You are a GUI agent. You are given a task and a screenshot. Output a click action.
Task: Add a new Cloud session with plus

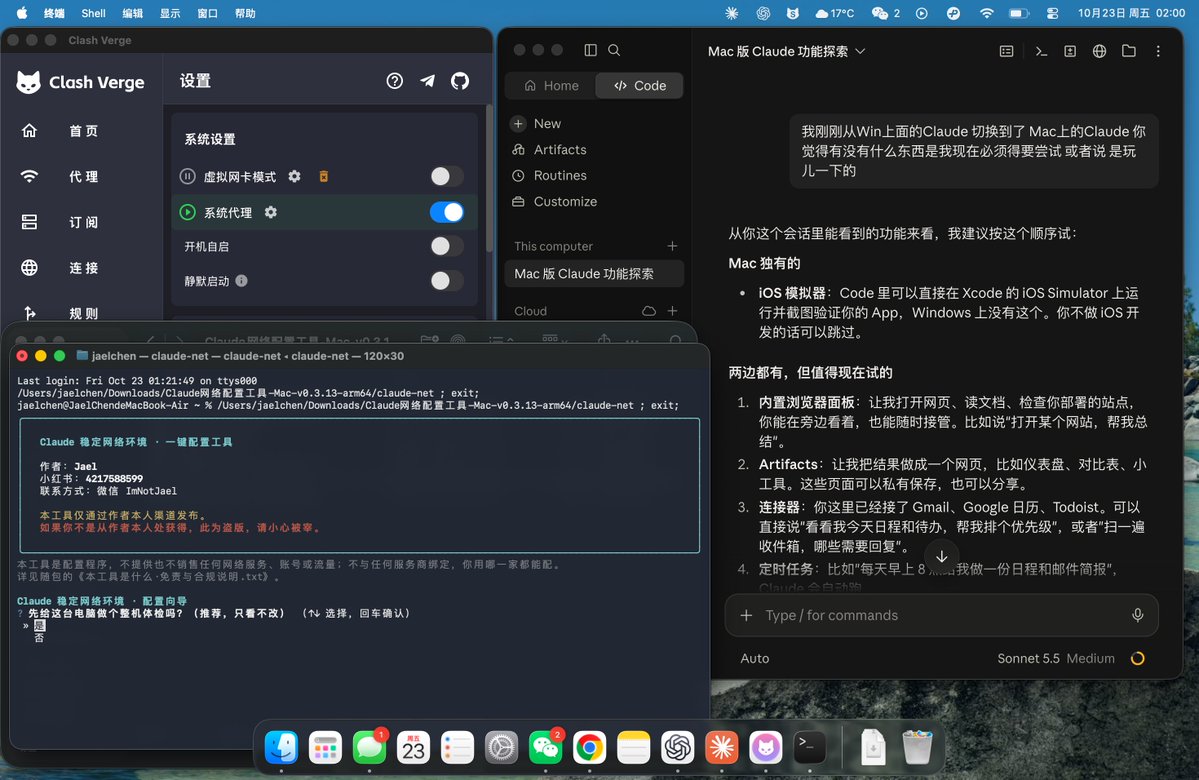tap(672, 311)
